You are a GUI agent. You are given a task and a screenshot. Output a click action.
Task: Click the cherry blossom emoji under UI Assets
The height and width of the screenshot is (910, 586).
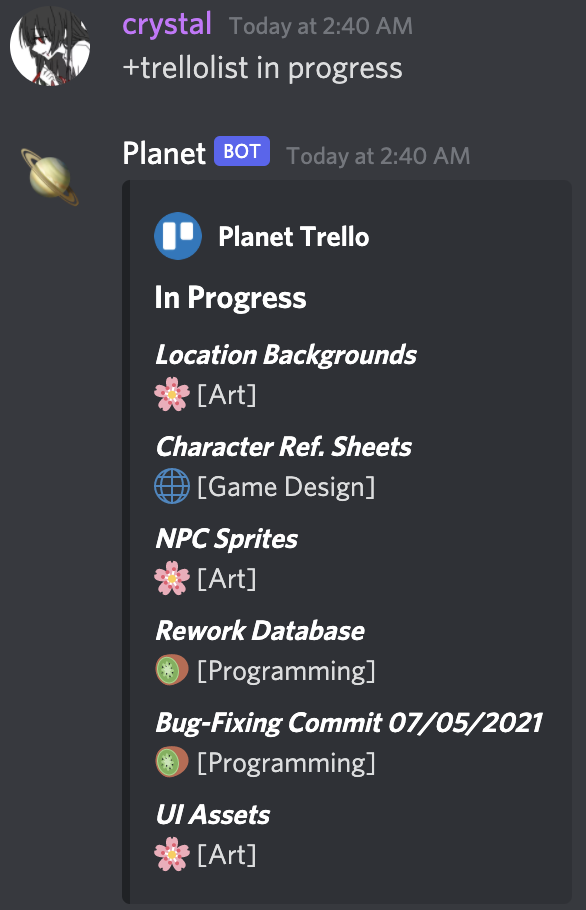172,856
